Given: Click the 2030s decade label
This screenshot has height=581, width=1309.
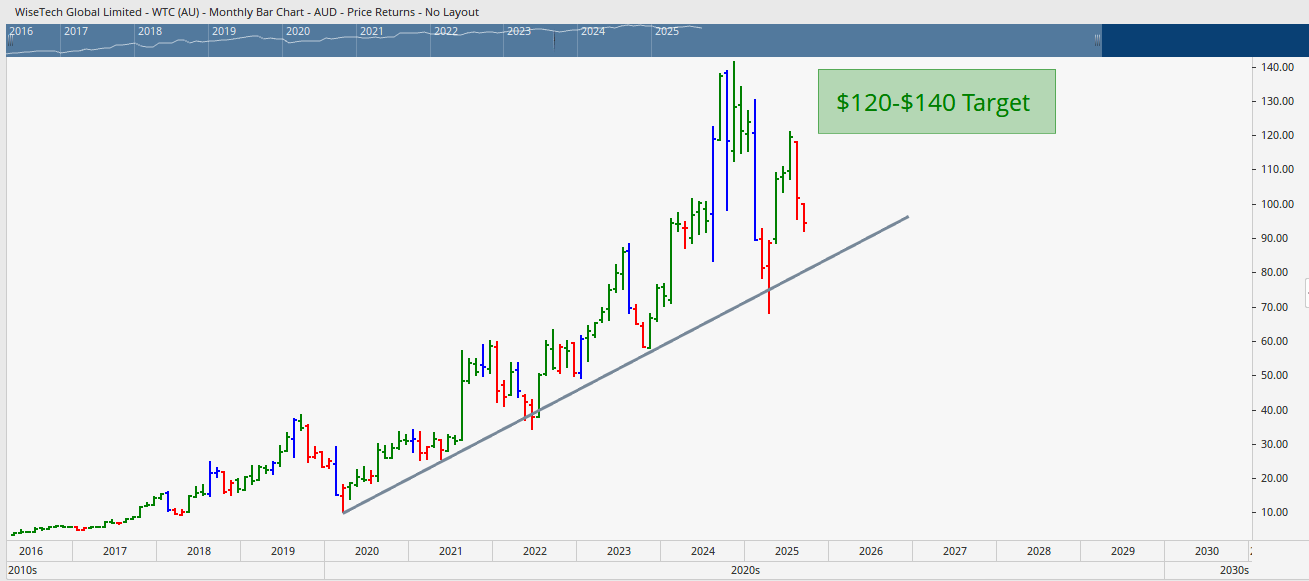Looking at the screenshot, I should click(1235, 570).
